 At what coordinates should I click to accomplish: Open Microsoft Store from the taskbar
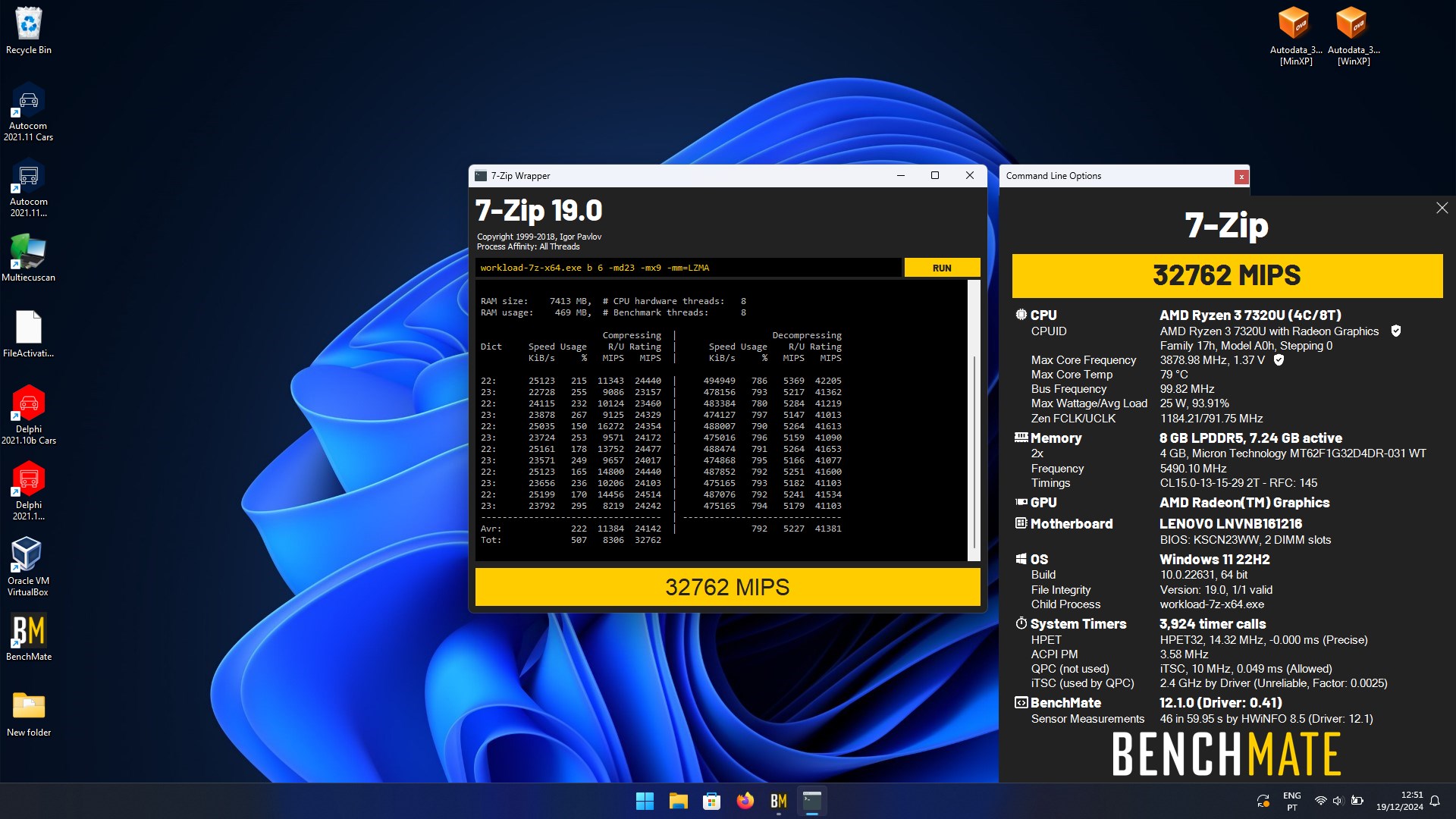tap(711, 801)
